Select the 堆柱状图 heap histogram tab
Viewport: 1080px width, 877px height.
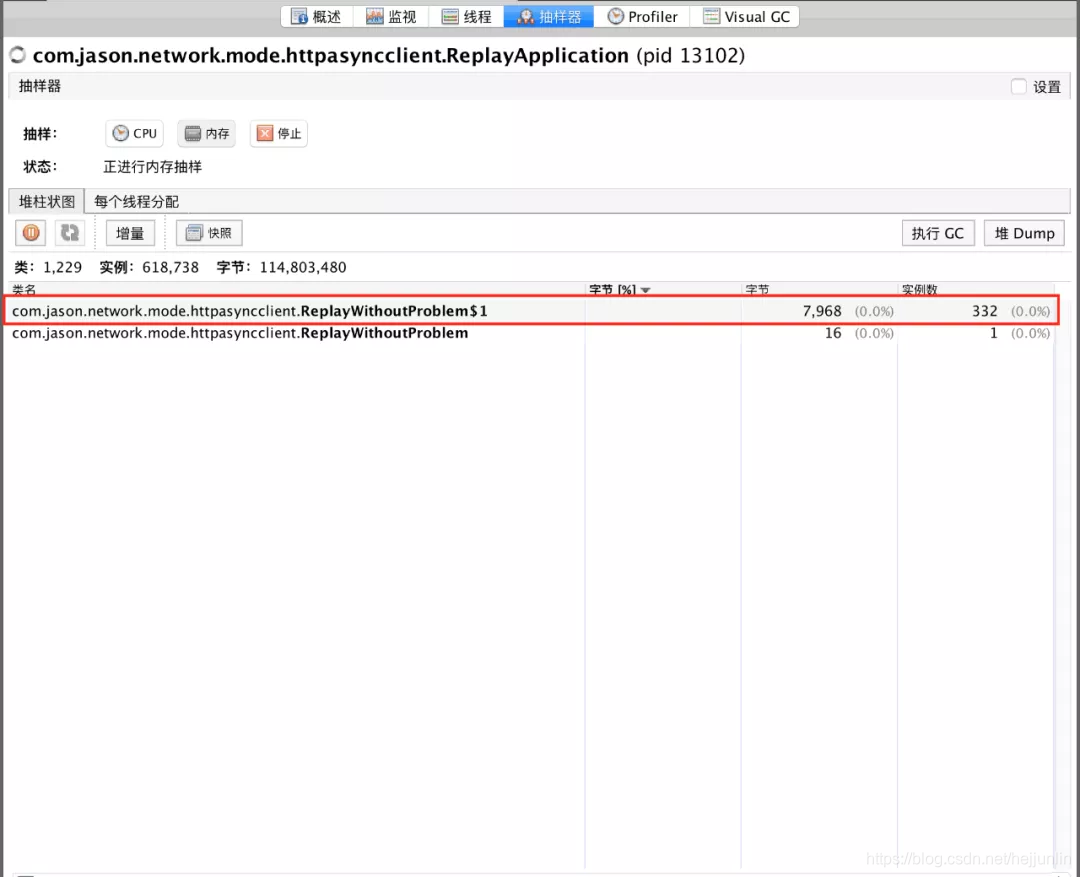tap(46, 202)
